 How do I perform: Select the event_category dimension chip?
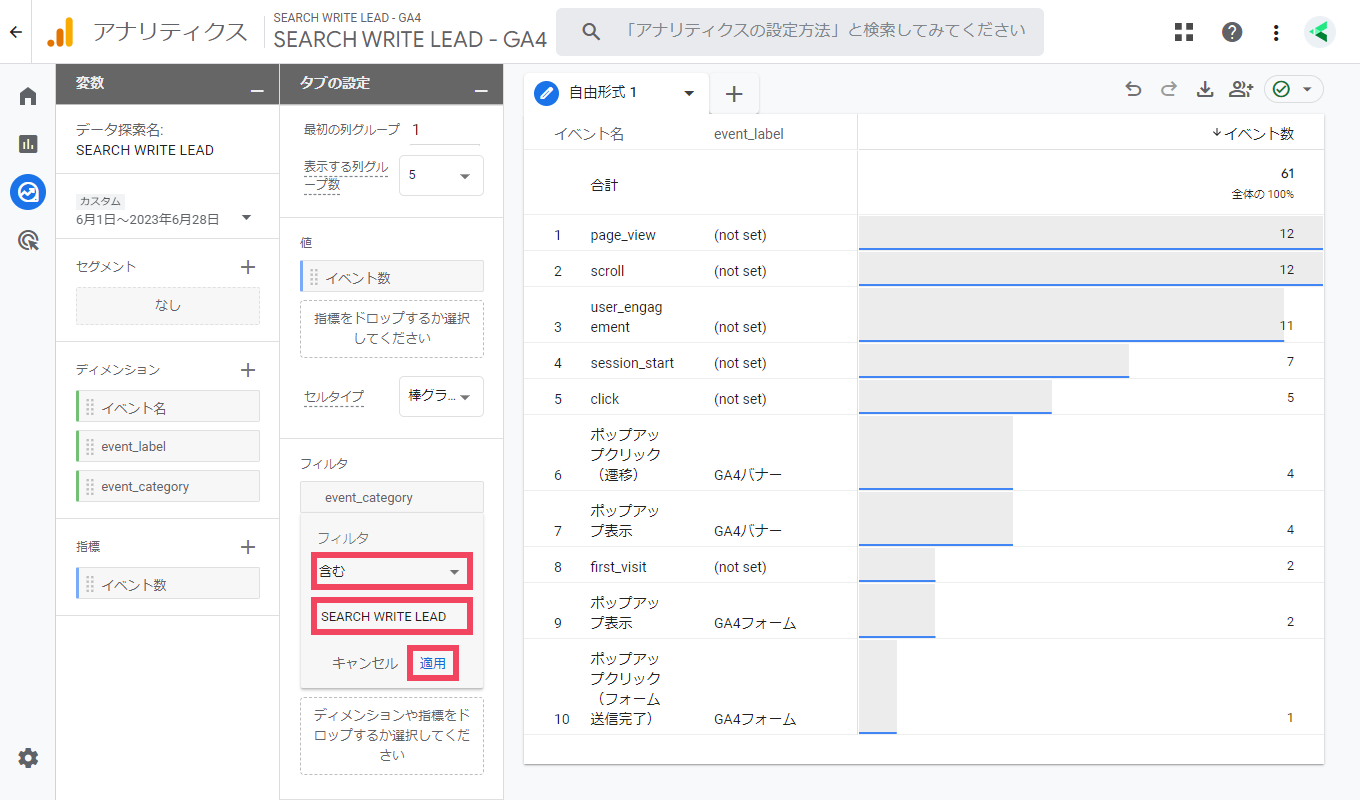point(168,486)
